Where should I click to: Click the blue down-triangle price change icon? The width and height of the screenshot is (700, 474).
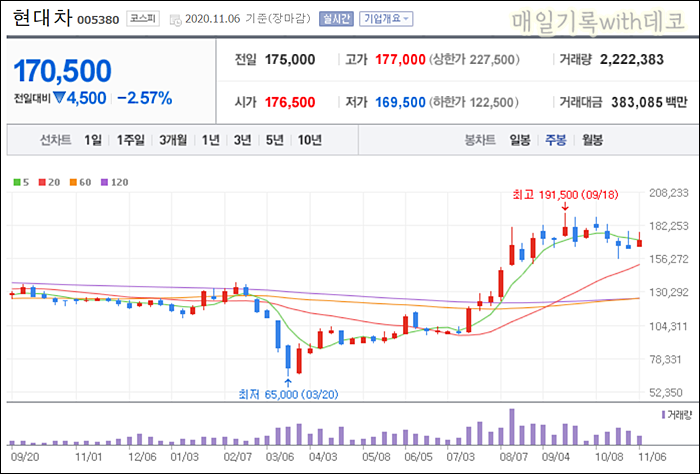click(59, 98)
